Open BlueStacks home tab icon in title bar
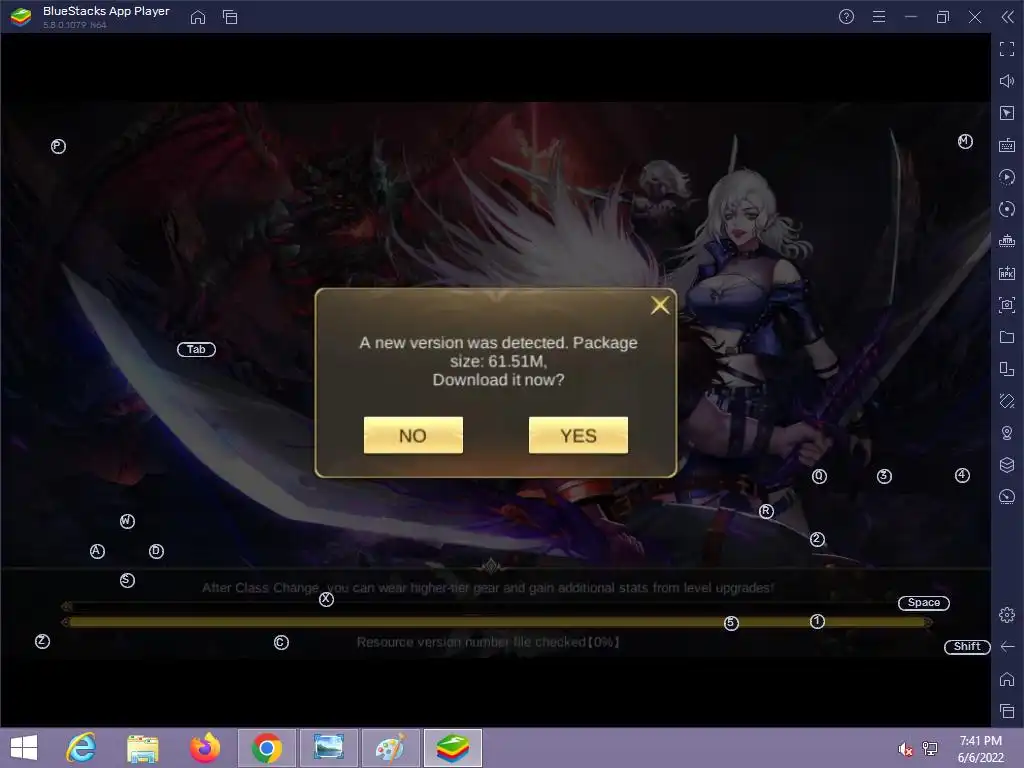The height and width of the screenshot is (768, 1024). [x=198, y=17]
